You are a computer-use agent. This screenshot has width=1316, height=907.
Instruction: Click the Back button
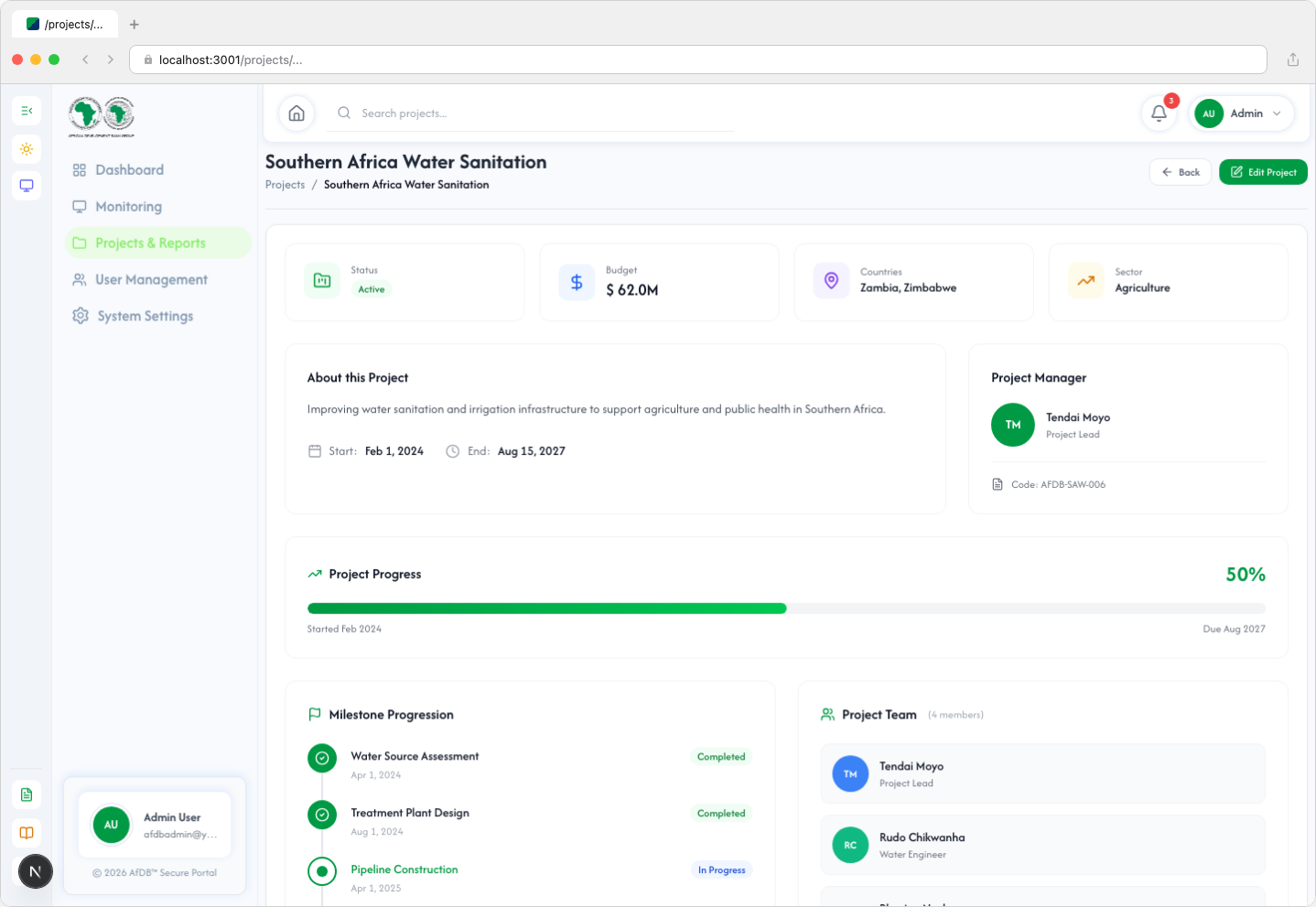click(1181, 172)
